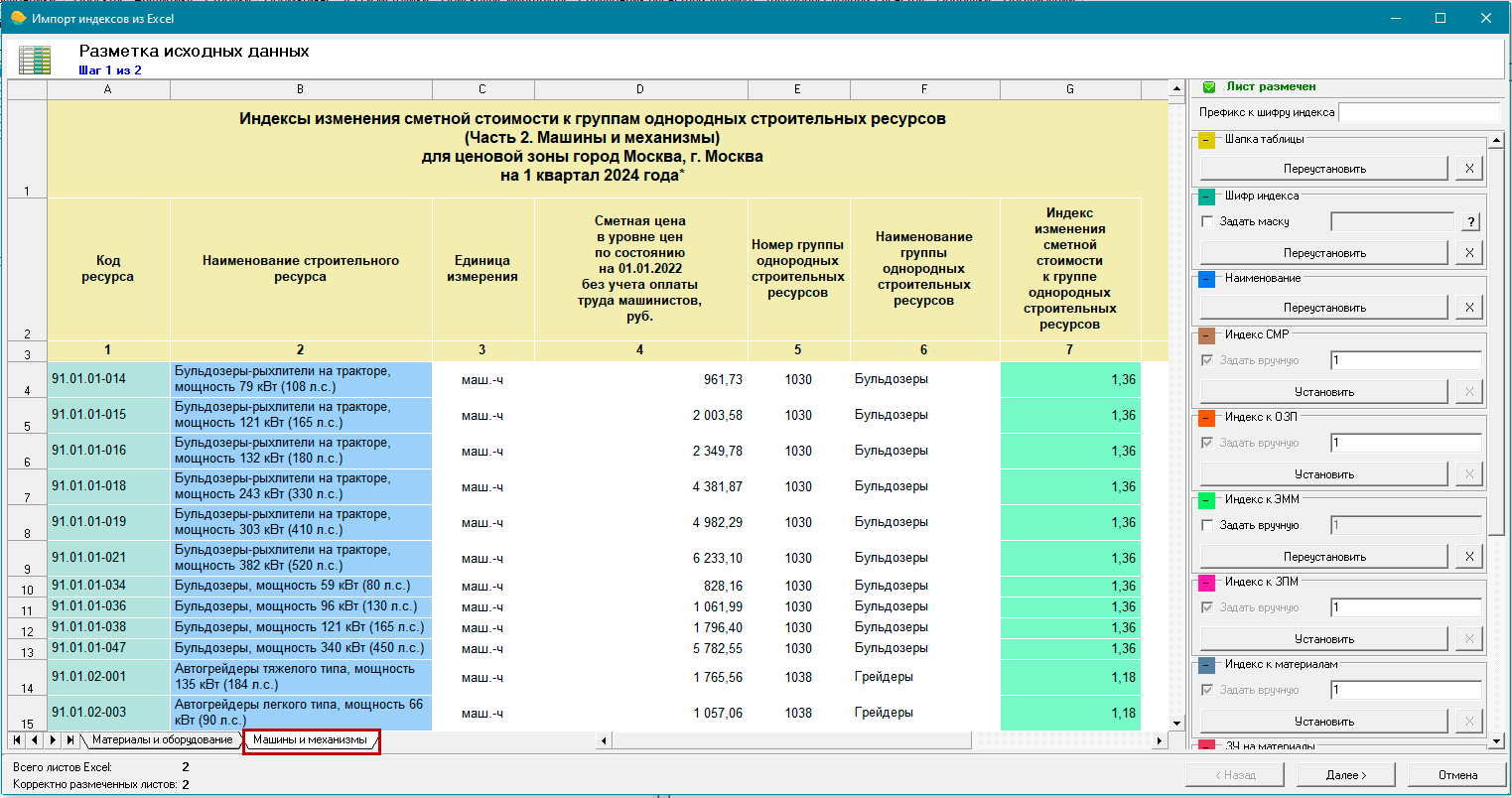Click the Индекс СМР manual value field
Image resolution: width=1512 pixels, height=798 pixels.
[1406, 360]
